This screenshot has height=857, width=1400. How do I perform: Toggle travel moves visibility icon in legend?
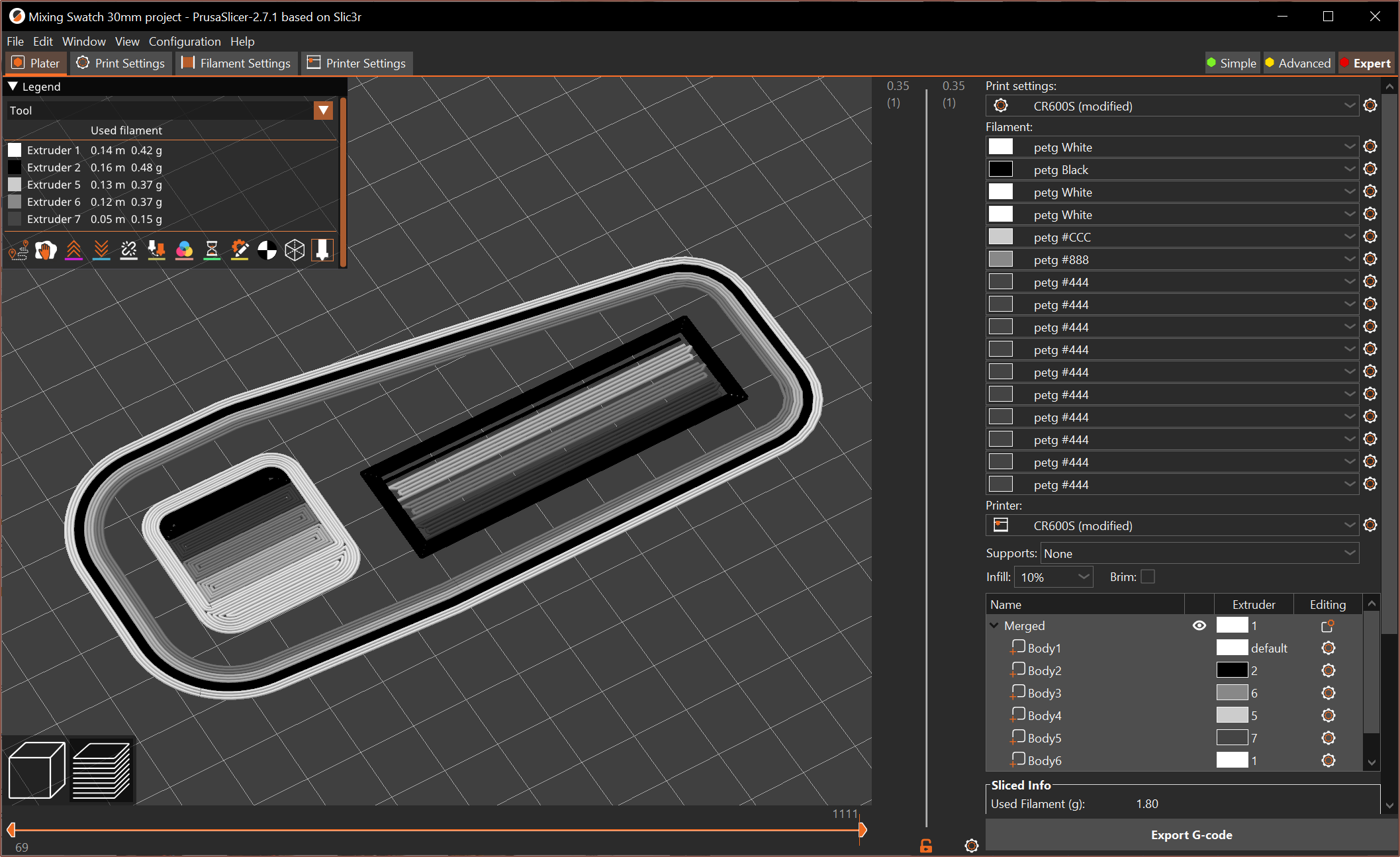(18, 250)
